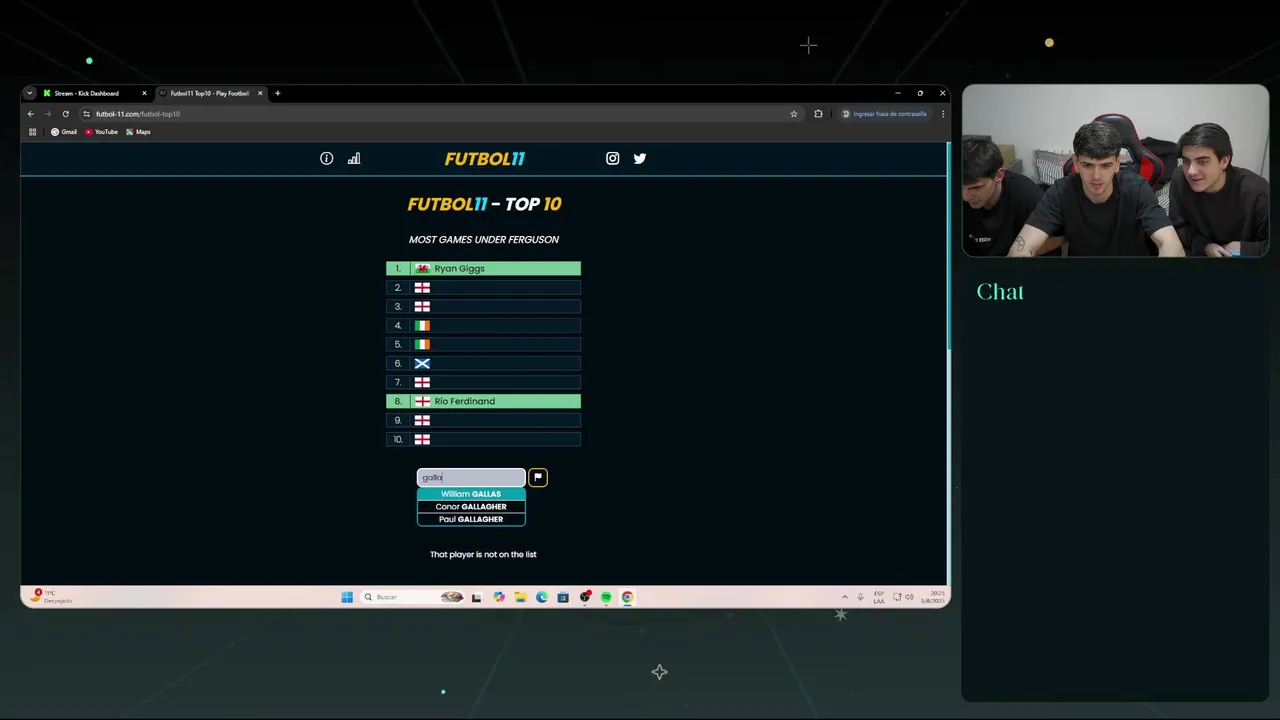
Task: Open Spotify from the taskbar
Action: click(x=606, y=597)
